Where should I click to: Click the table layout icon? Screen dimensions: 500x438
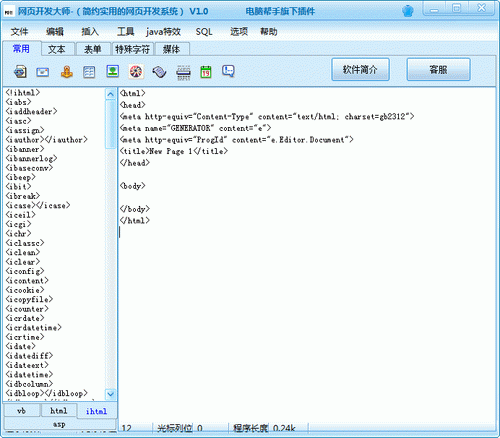[x=89, y=72]
